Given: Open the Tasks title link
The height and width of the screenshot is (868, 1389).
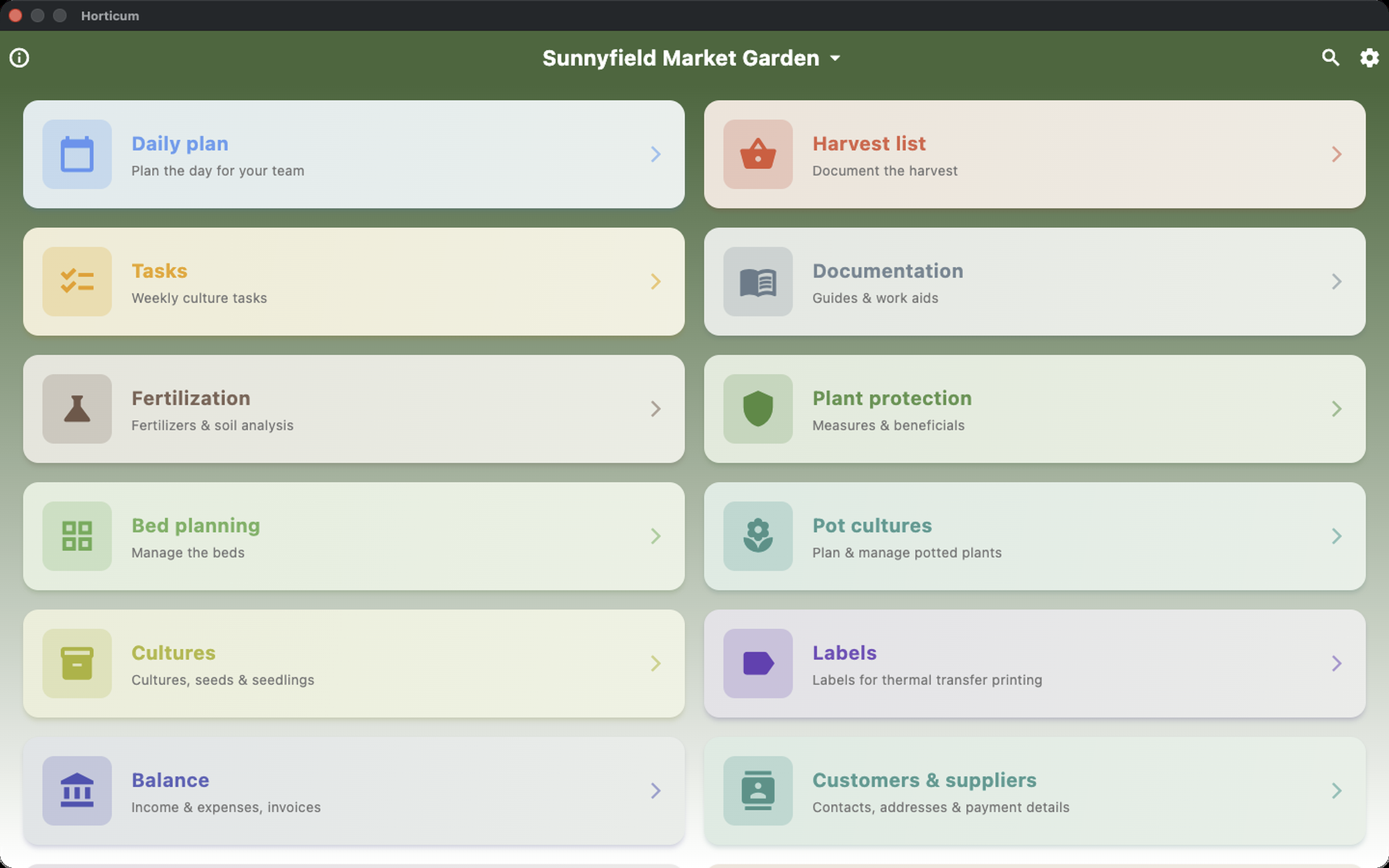Looking at the screenshot, I should click(160, 271).
